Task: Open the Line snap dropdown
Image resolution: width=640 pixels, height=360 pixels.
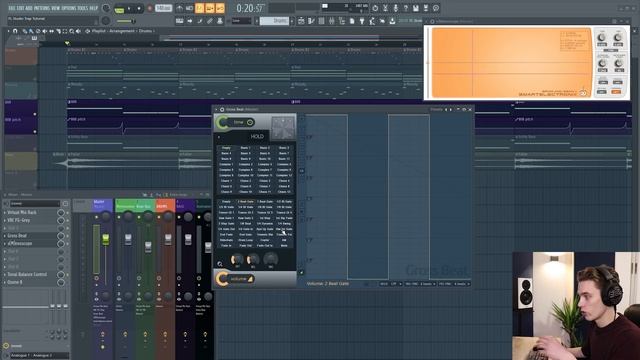Action: (x=242, y=21)
